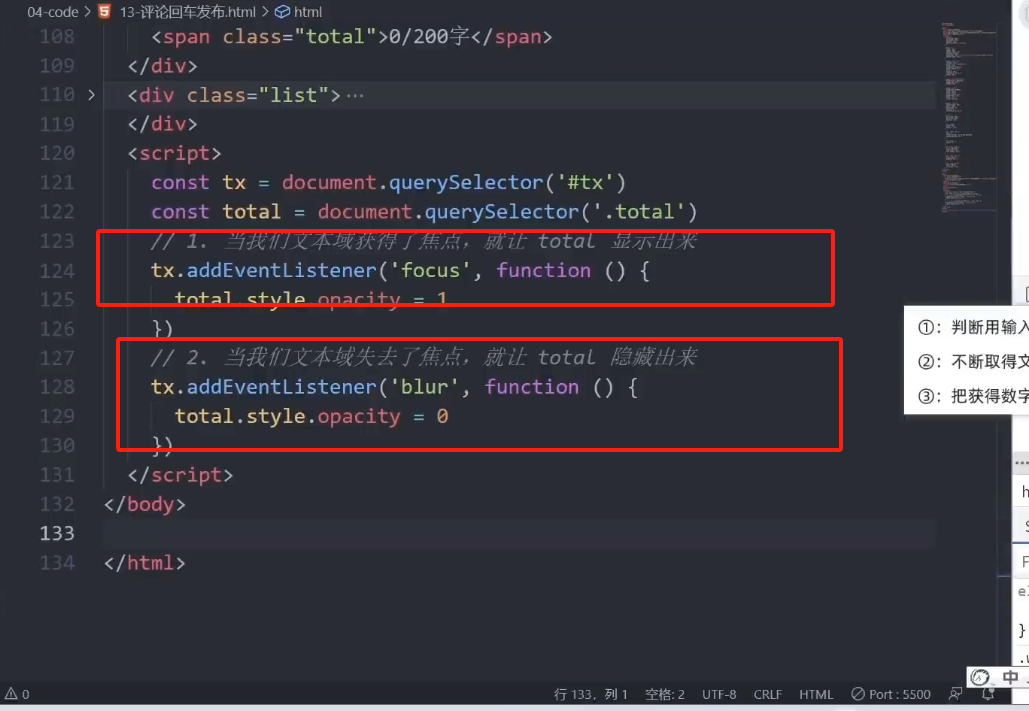Click the HTML5 file icon in breadcrumb
The width and height of the screenshot is (1029, 711).
coord(104,12)
